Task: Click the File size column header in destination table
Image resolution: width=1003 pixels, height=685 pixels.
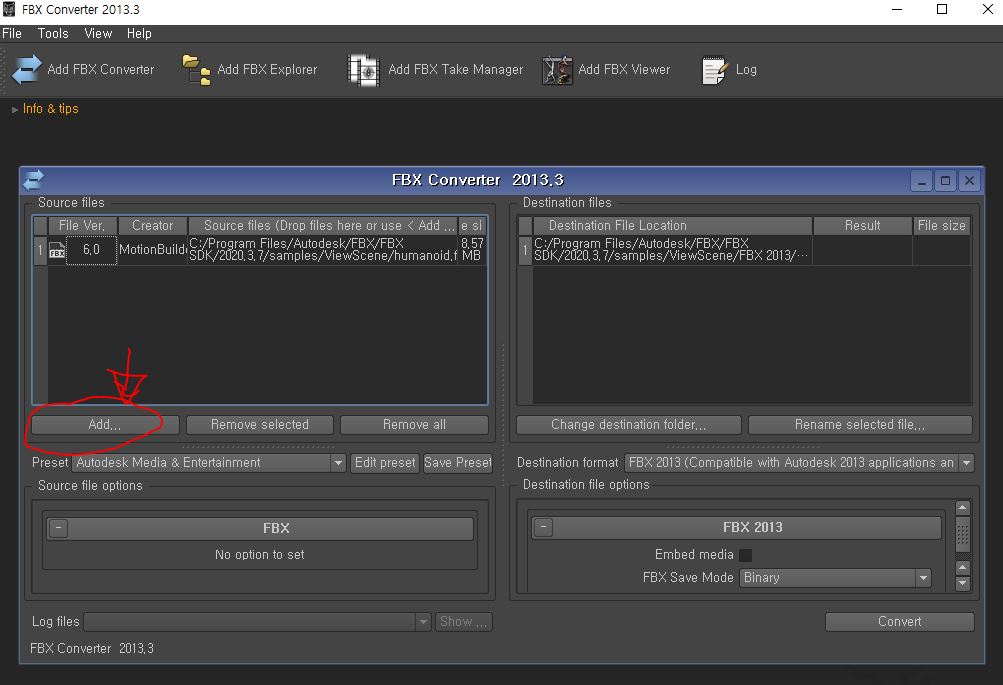Action: (942, 226)
